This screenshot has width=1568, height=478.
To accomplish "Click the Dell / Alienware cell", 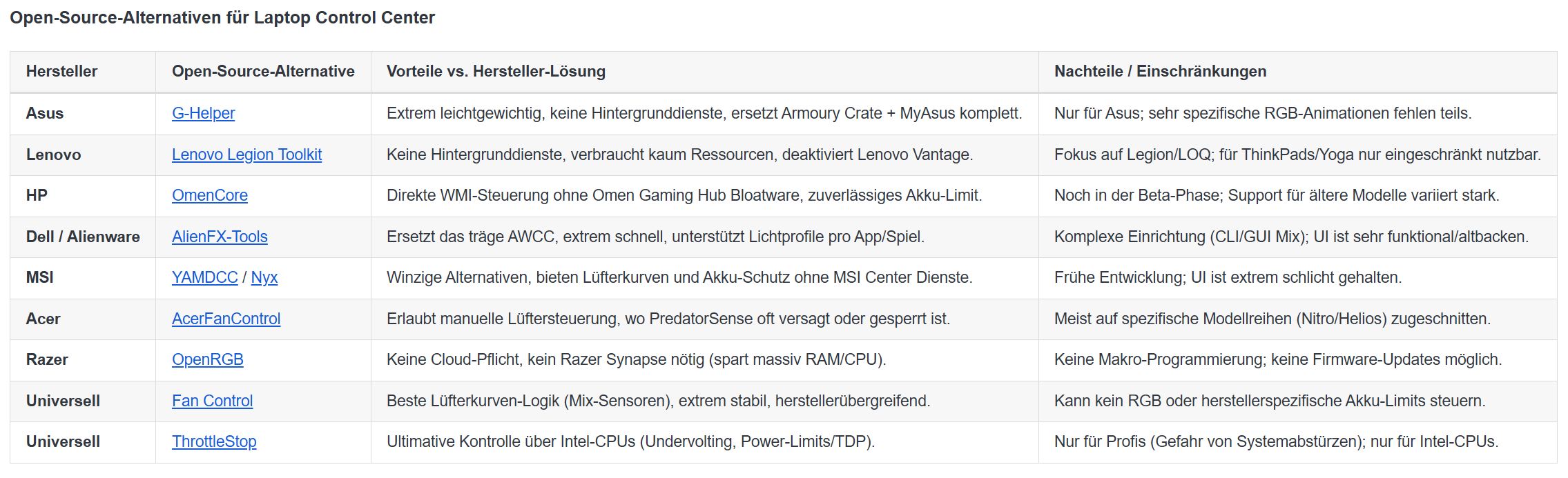I will coord(83,237).
